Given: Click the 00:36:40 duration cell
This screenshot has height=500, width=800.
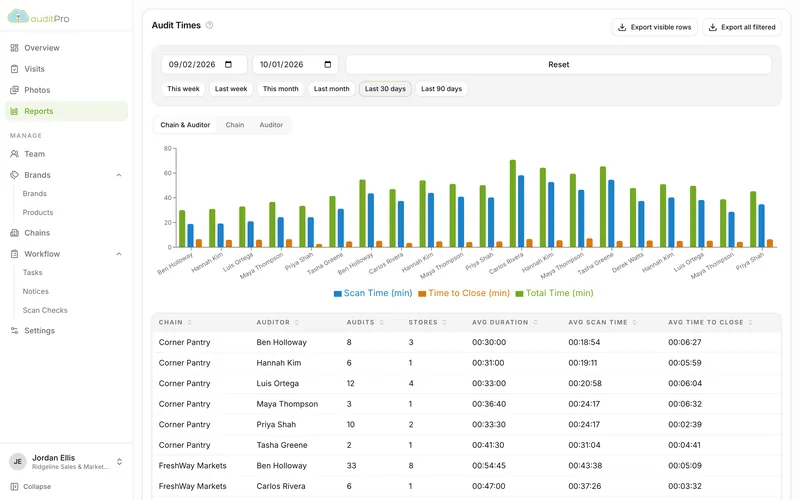Looking at the screenshot, I should coord(489,404).
